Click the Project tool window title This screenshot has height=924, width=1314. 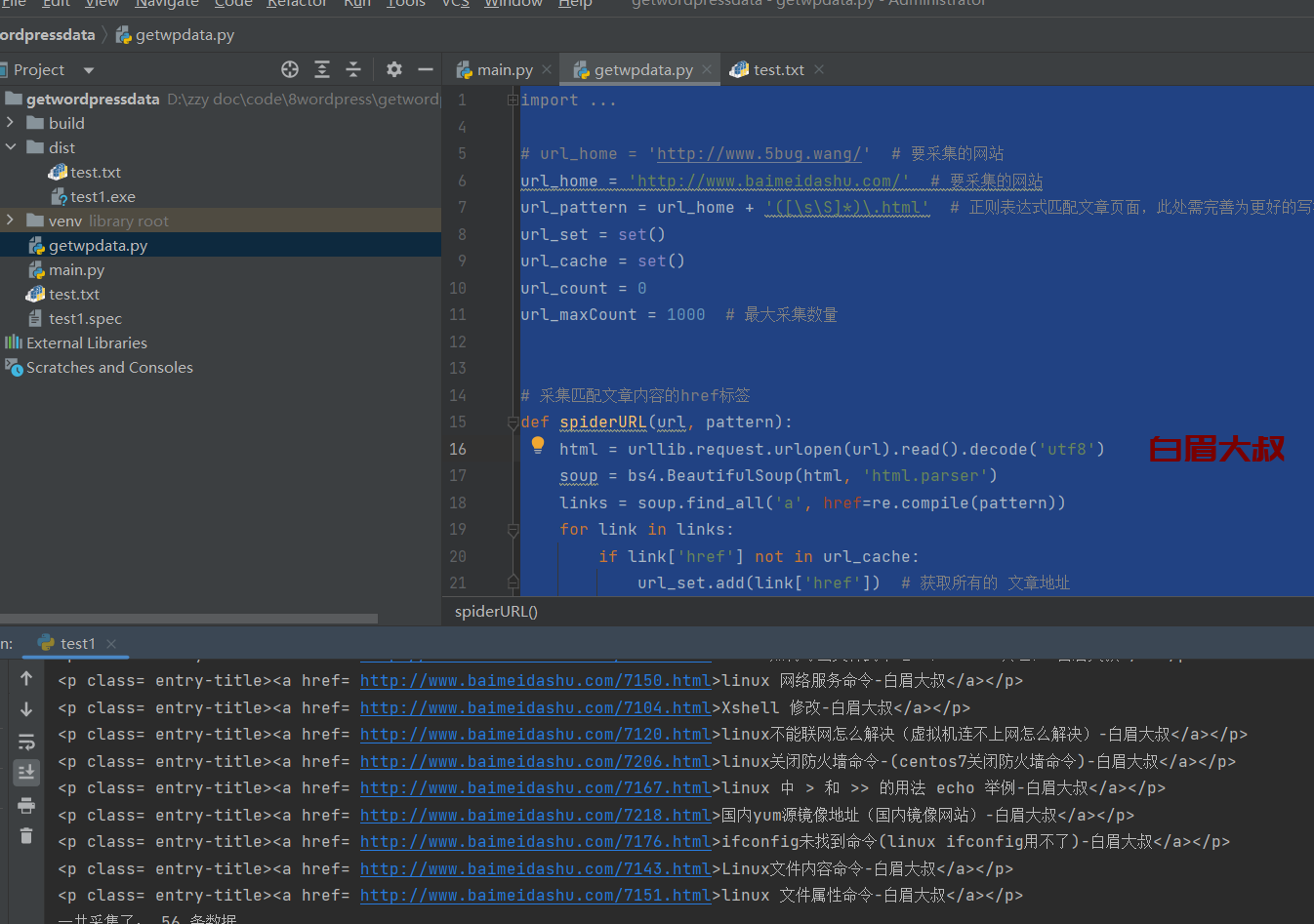[38, 70]
